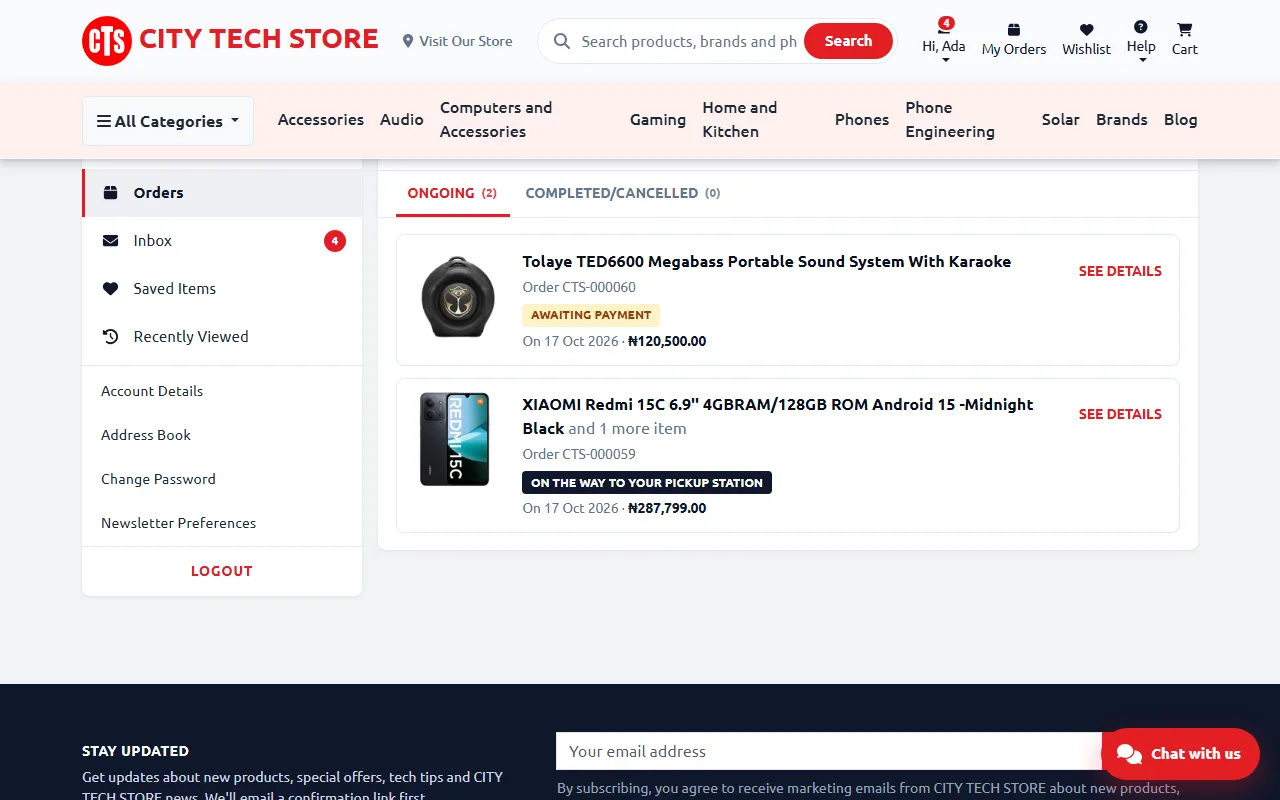This screenshot has height=800, width=1280.
Task: Expand the All Categories dropdown
Action: pos(168,121)
